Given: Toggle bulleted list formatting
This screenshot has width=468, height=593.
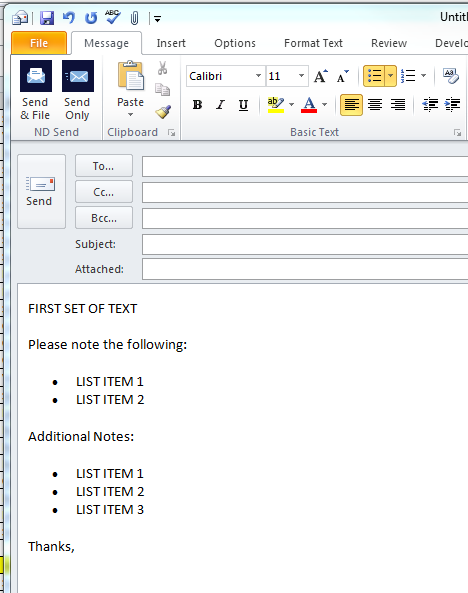Looking at the screenshot, I should pyautogui.click(x=374, y=76).
